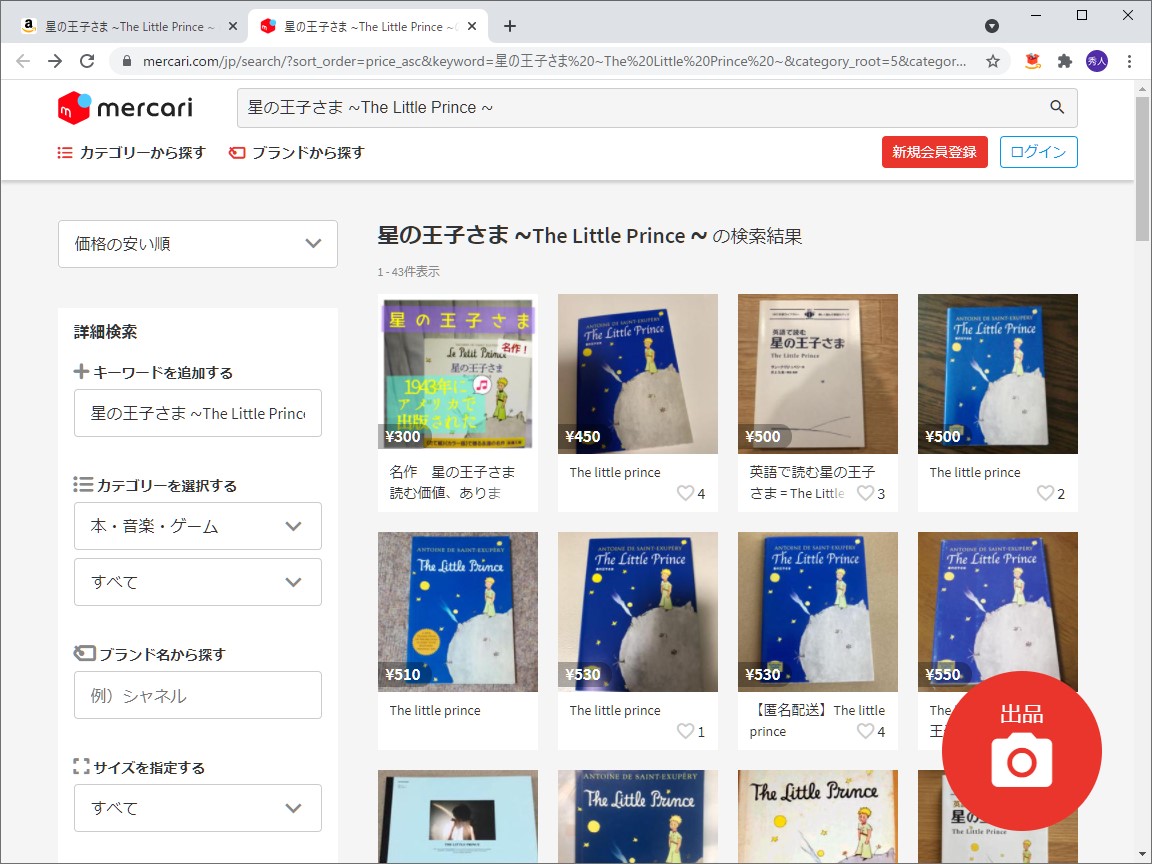
Task: Favorite the ¥450 The little prince listing
Action: coord(686,492)
